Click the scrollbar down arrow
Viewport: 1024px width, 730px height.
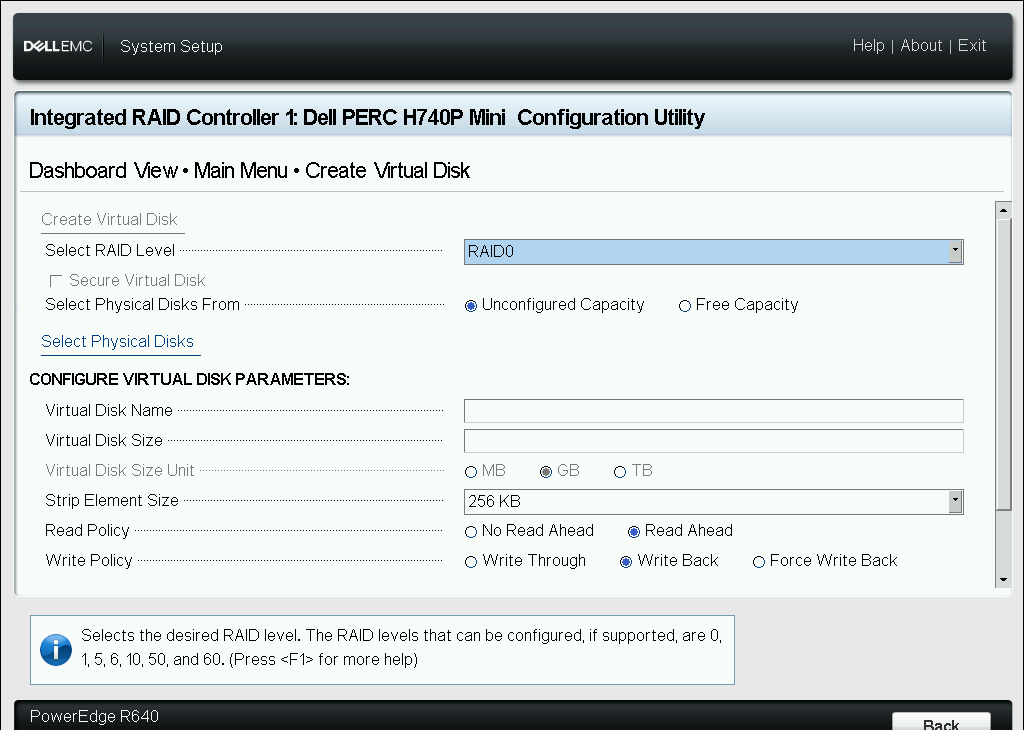click(x=1003, y=578)
